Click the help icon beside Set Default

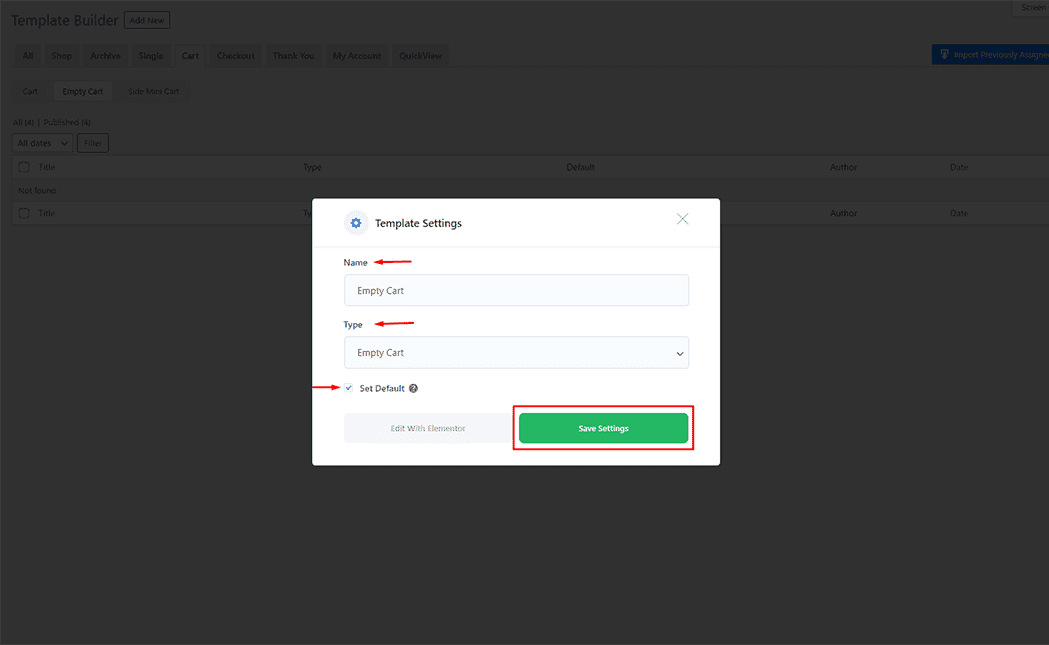[412, 388]
